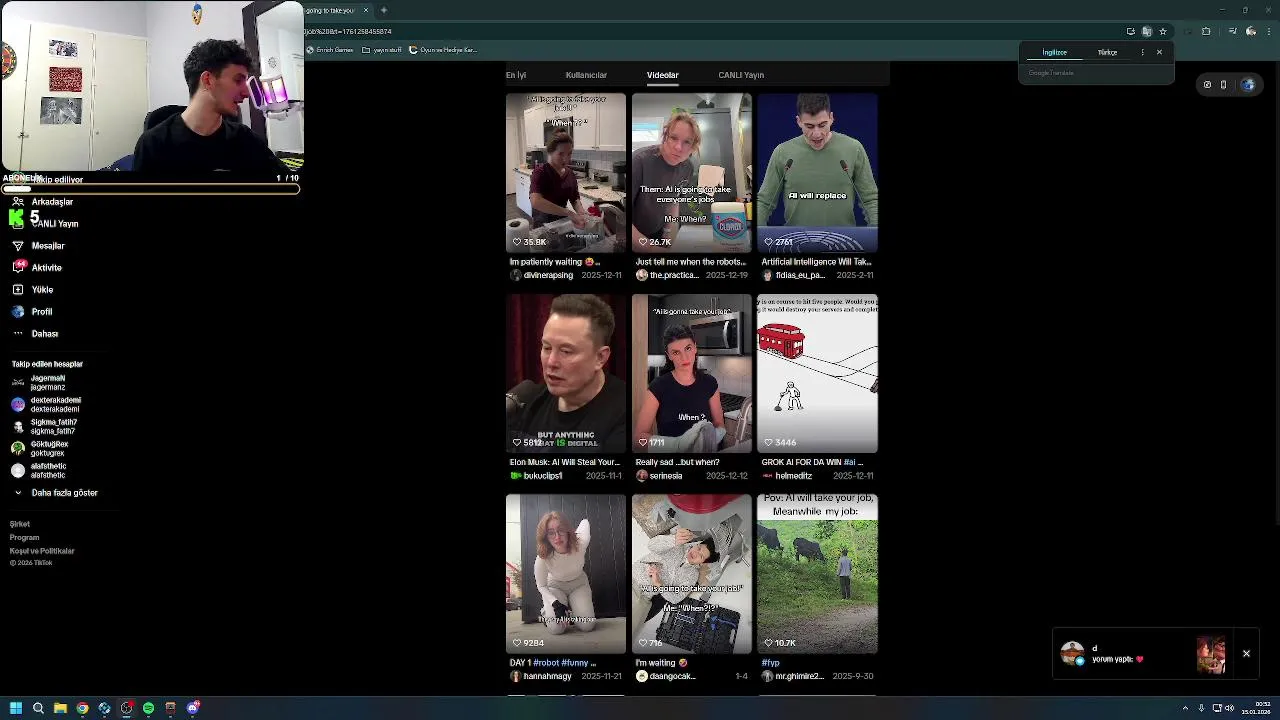The image size is (1280, 720).
Task: Switch to the En iyi tab
Action: pyautogui.click(x=516, y=75)
